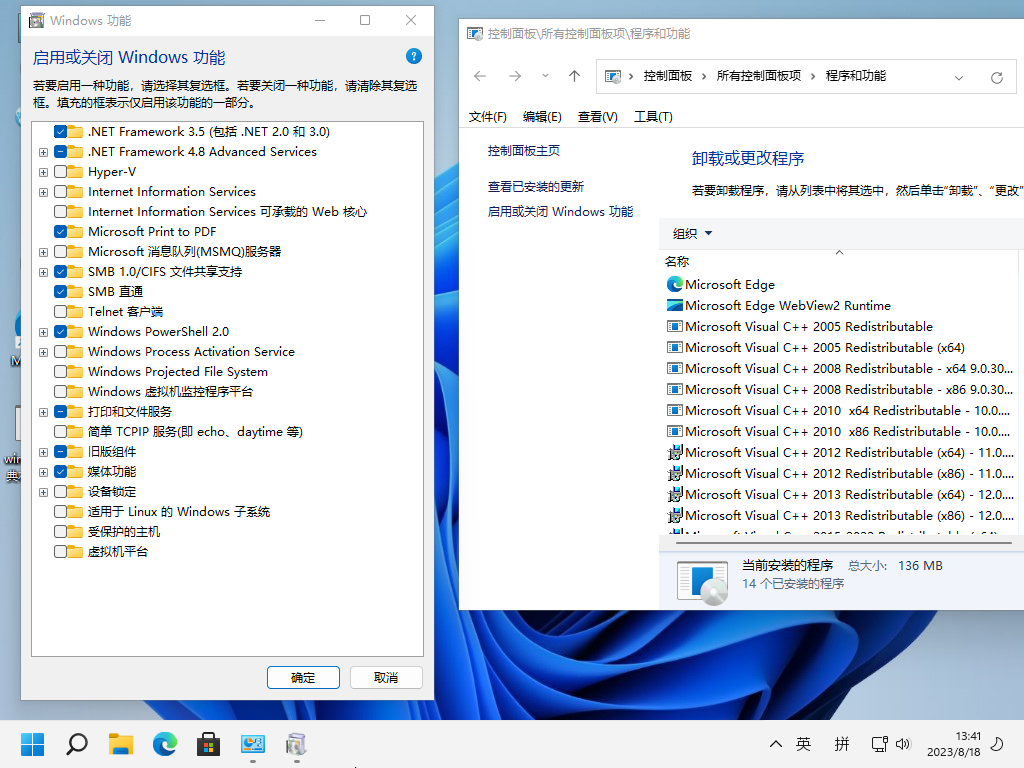Expand 打印和文件服务 node
This screenshot has width=1024, height=768.
click(x=43, y=412)
